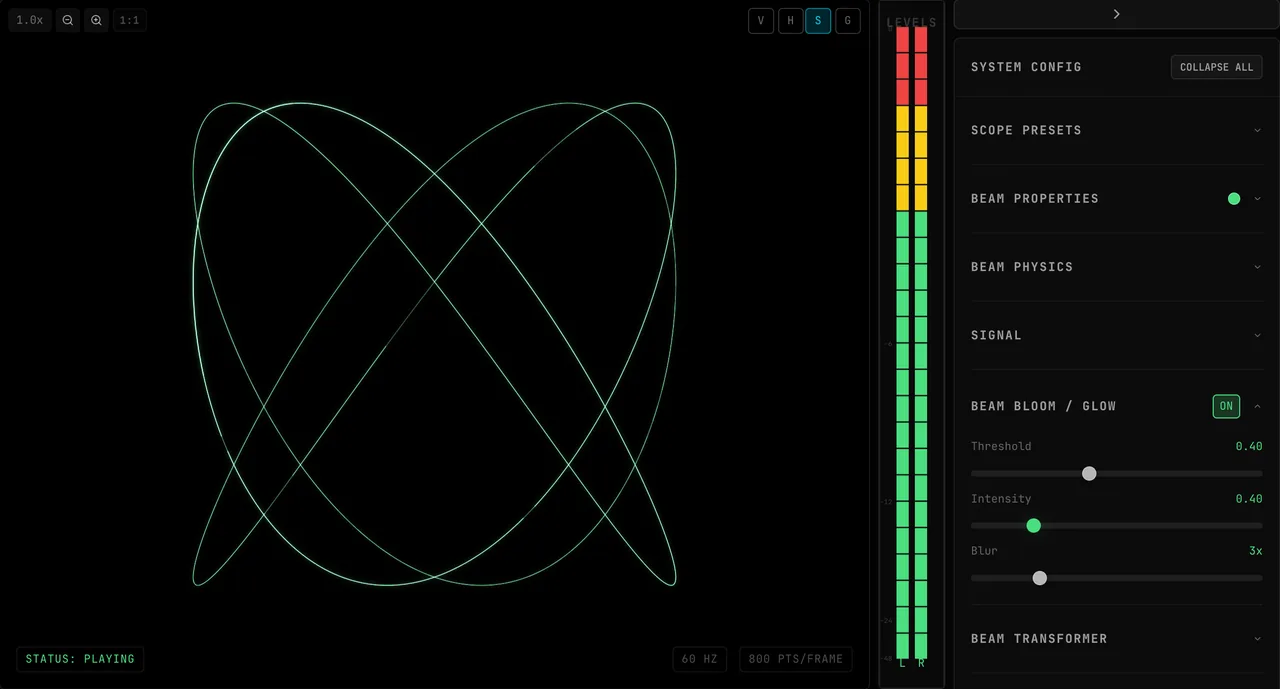Click the System Config heading
This screenshot has width=1280, height=689.
click(x=1026, y=67)
